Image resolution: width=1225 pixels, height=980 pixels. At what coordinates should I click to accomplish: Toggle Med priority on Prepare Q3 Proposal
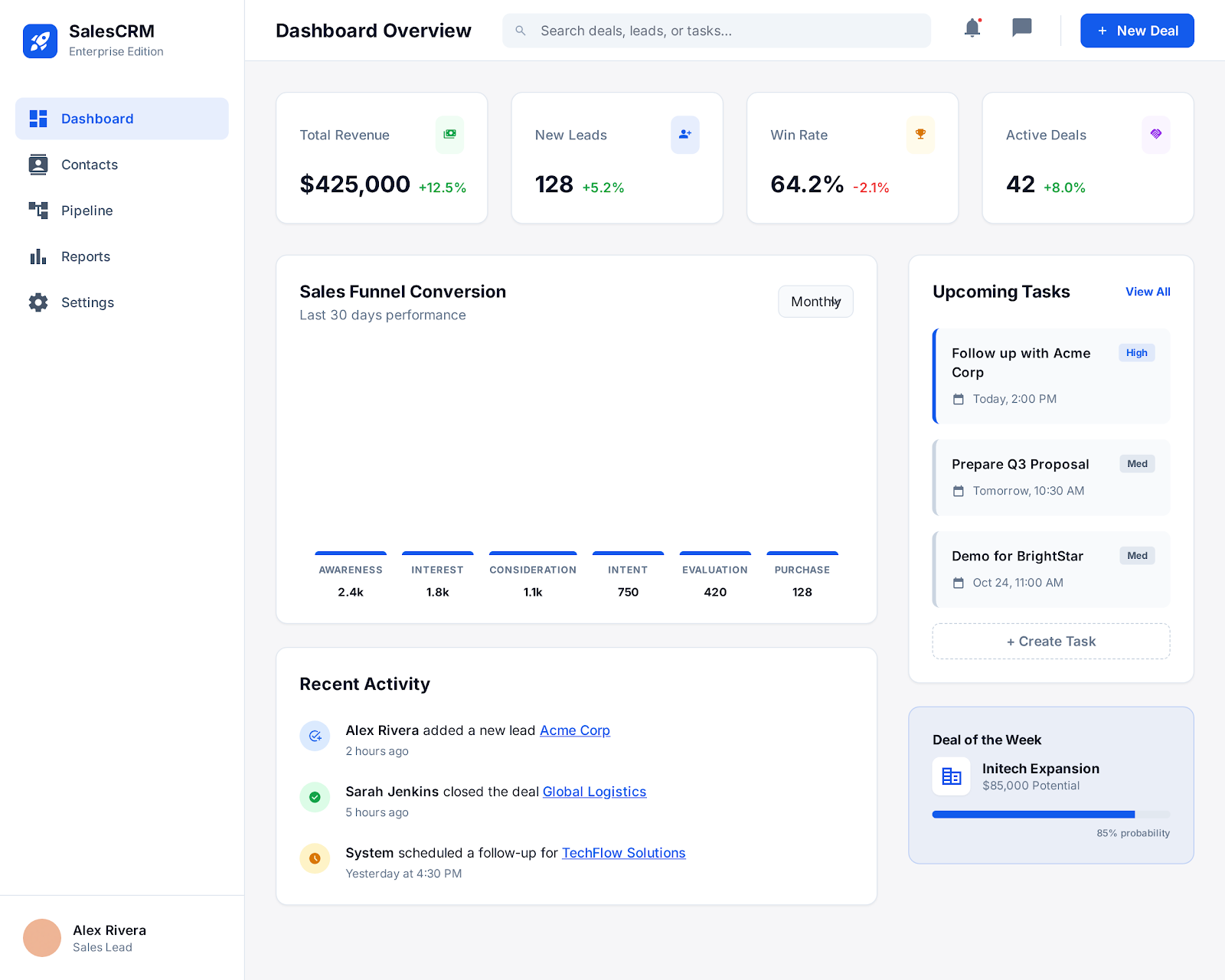coord(1136,463)
